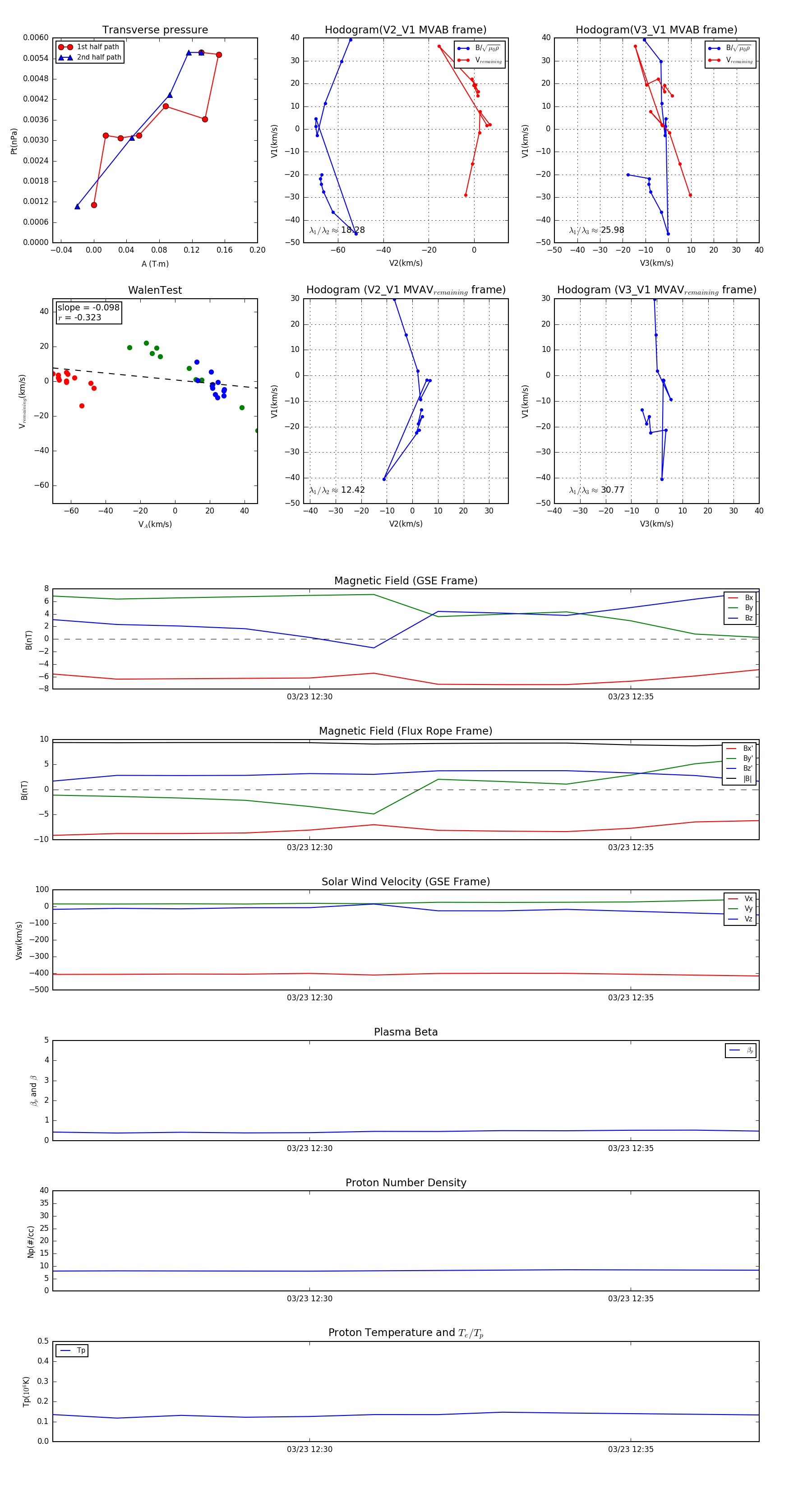The width and height of the screenshot is (812, 1489).
Task: Click the 'Proton Temperature and Te/Tp' title
Action: [406, 1333]
